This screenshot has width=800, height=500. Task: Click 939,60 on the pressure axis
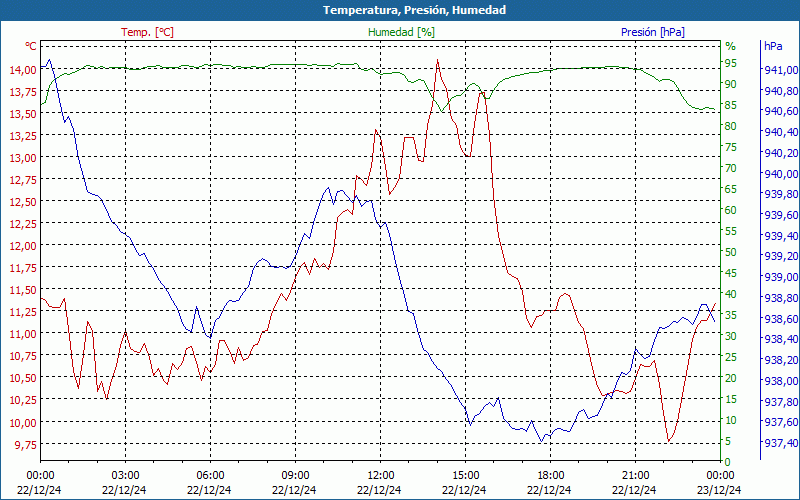[x=780, y=215]
